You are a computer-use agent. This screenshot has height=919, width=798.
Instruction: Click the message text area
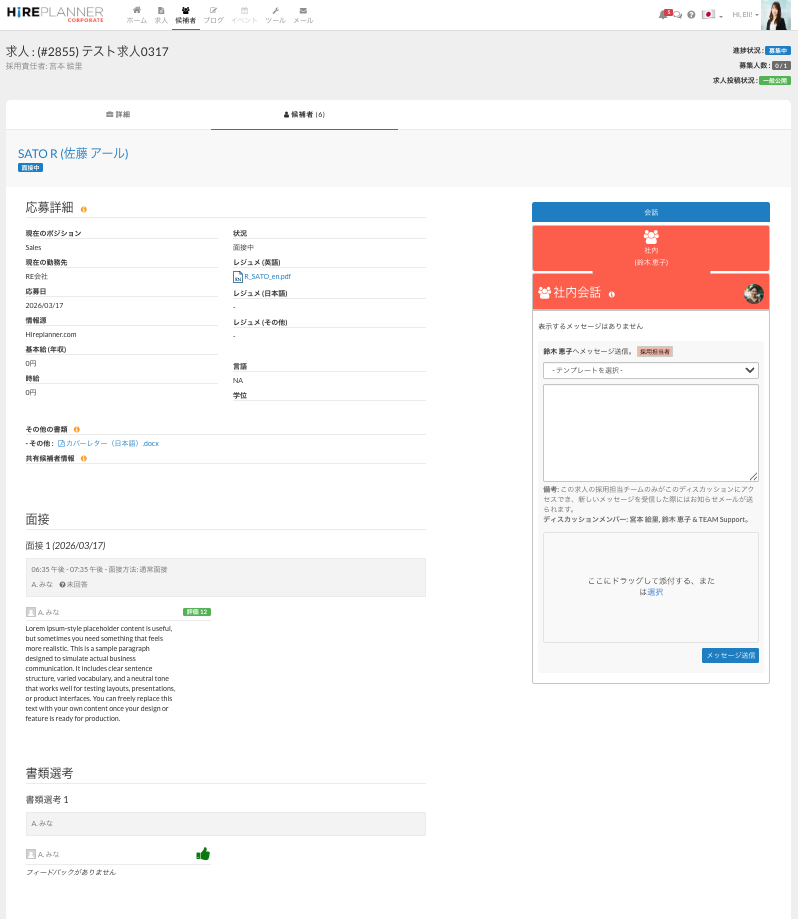pyautogui.click(x=650, y=432)
